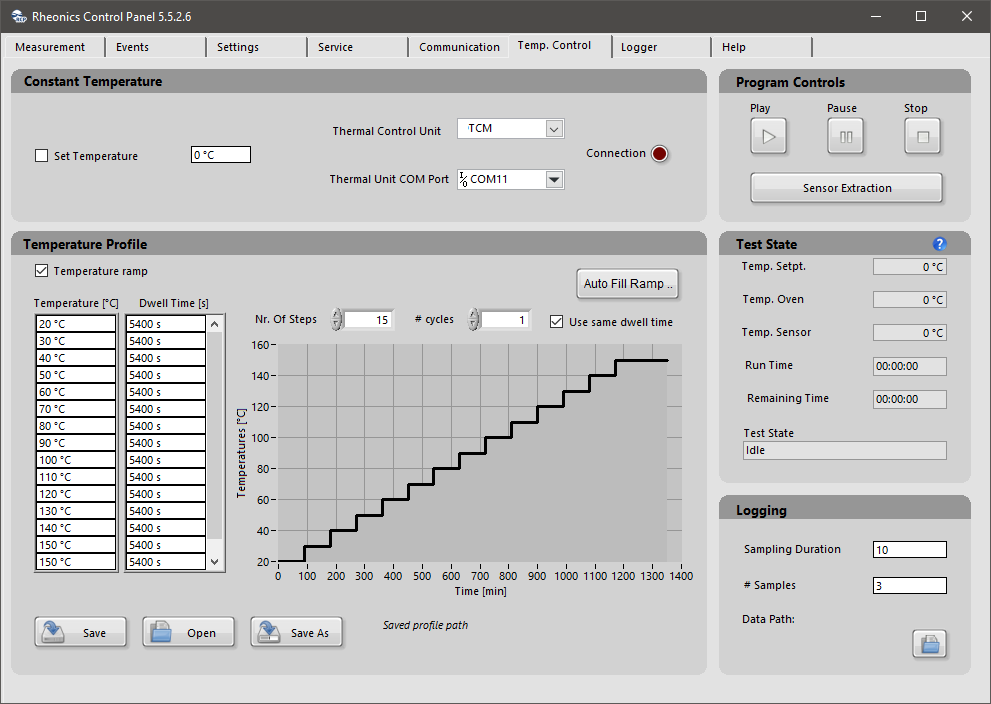Adjust # cycles stepper arrows
Screen dimensions: 991x704
click(x=473, y=320)
